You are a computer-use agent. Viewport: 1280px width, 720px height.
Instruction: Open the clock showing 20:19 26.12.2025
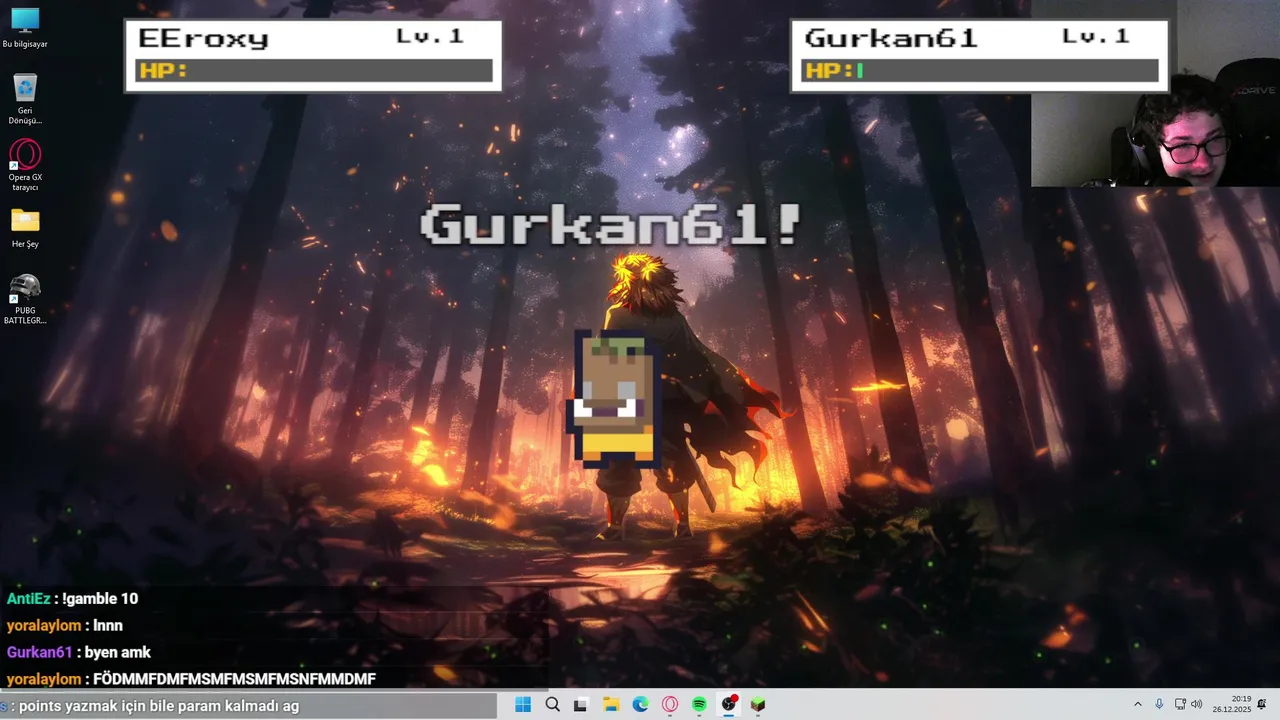pos(1232,705)
